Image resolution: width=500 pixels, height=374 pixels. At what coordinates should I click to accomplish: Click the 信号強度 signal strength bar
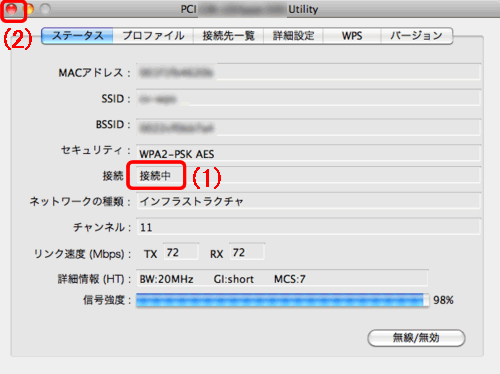[282, 300]
